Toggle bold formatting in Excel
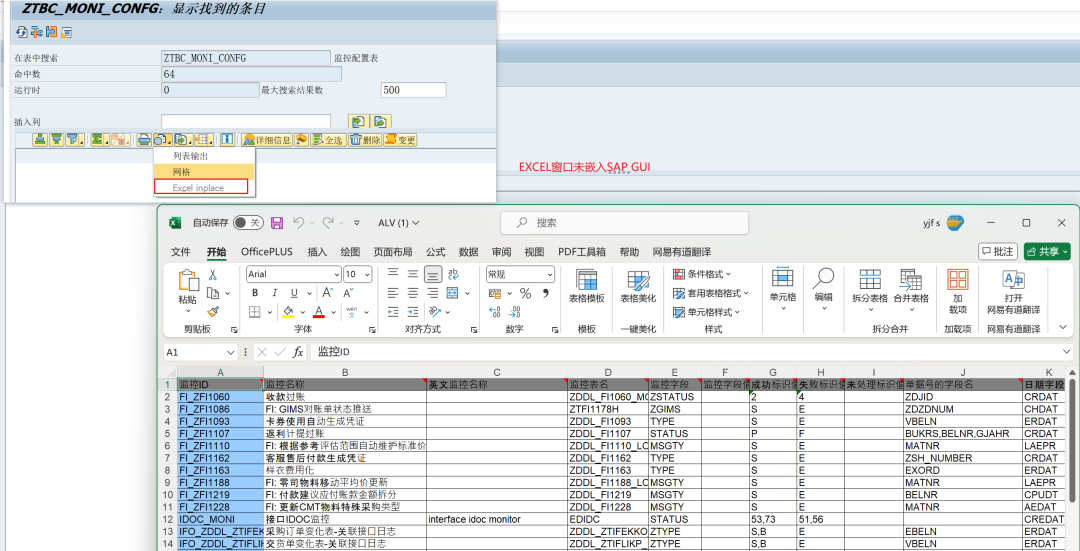This screenshot has width=1080, height=551. 255,293
